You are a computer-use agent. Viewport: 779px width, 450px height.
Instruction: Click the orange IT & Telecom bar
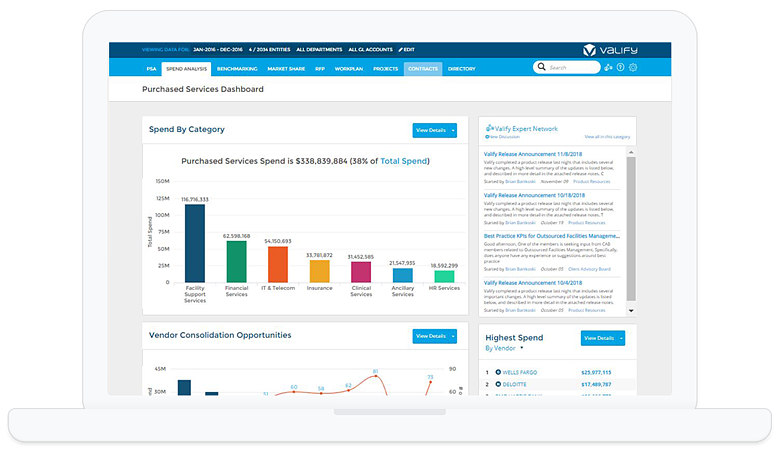[278, 264]
